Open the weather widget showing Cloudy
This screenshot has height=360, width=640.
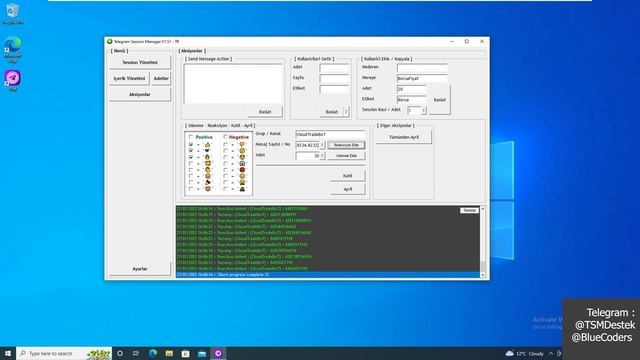(524, 353)
